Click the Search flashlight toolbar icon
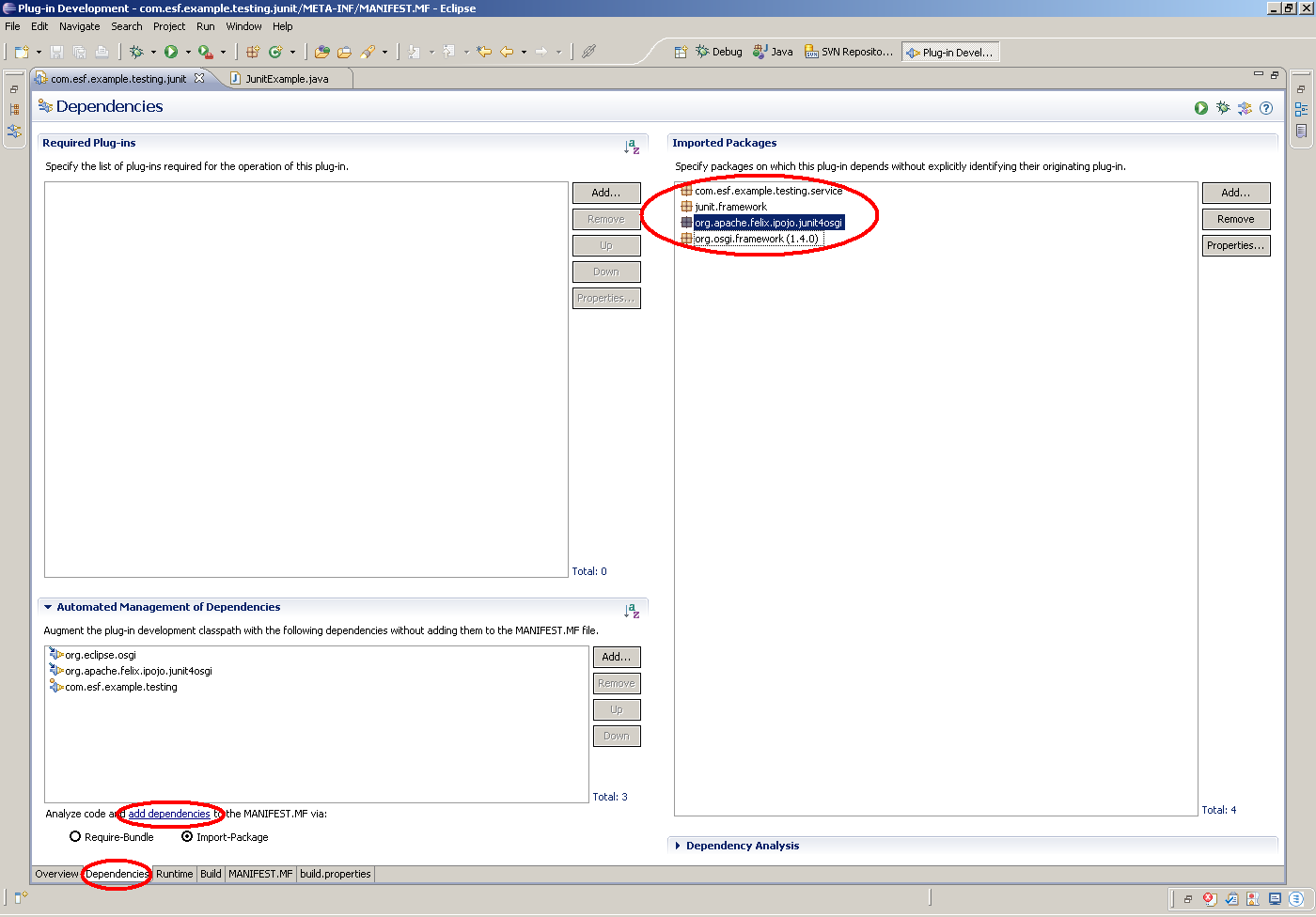 coord(368,52)
